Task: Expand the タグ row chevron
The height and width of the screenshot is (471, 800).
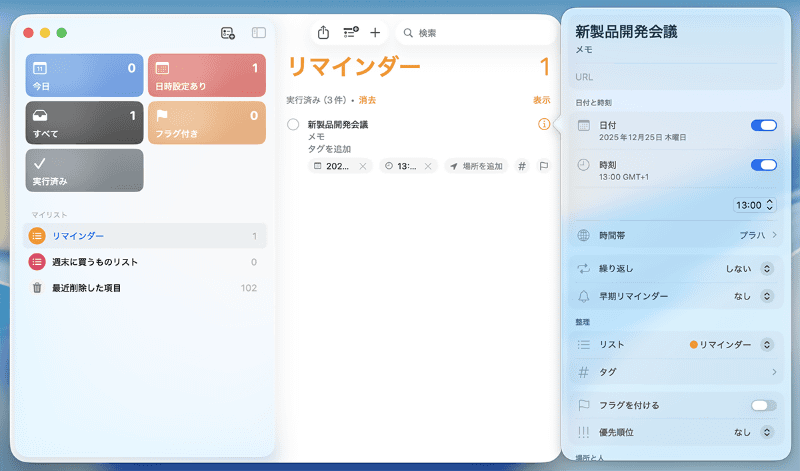Action: click(x=774, y=372)
